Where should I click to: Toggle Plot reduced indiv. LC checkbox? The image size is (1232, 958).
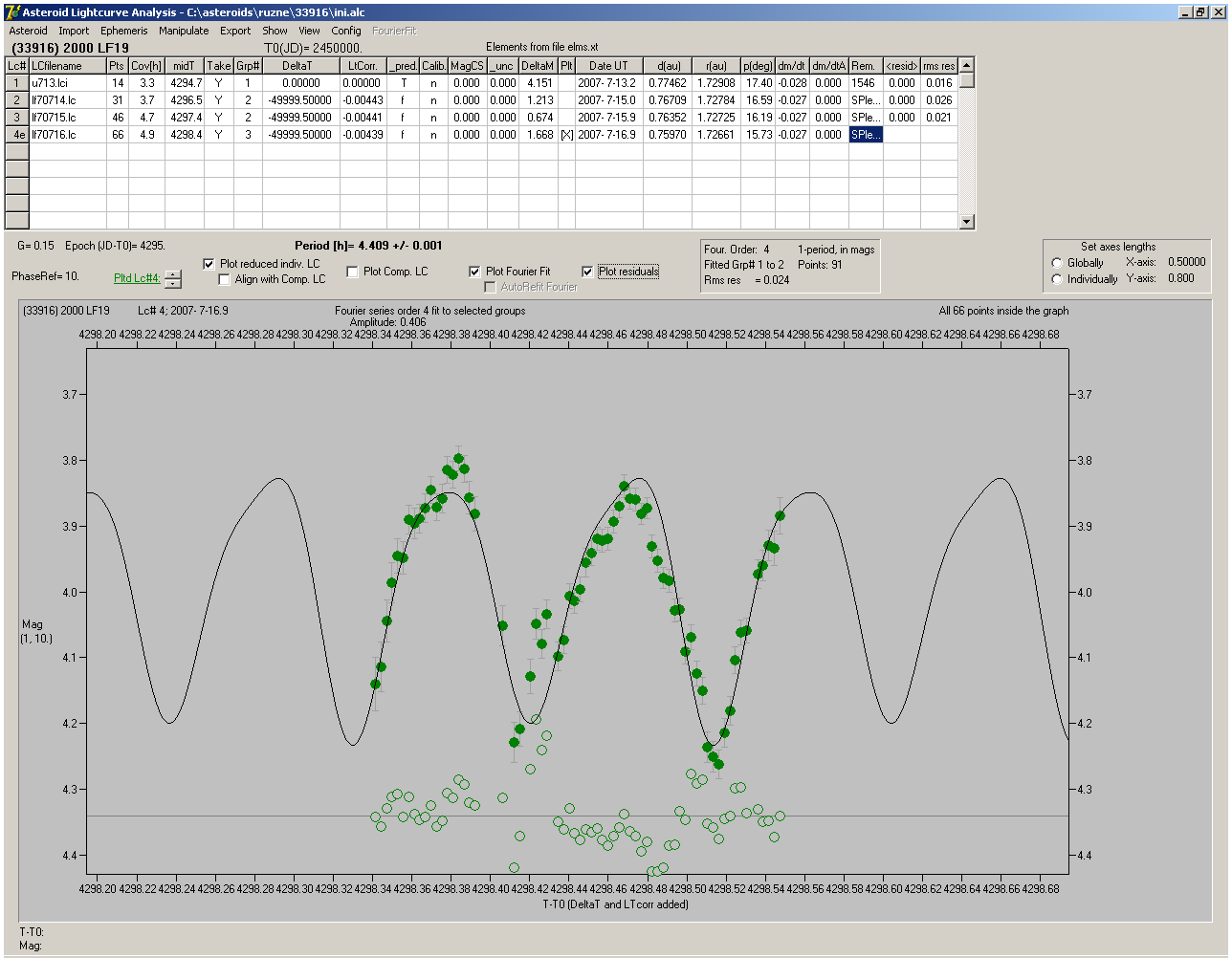tap(209, 264)
